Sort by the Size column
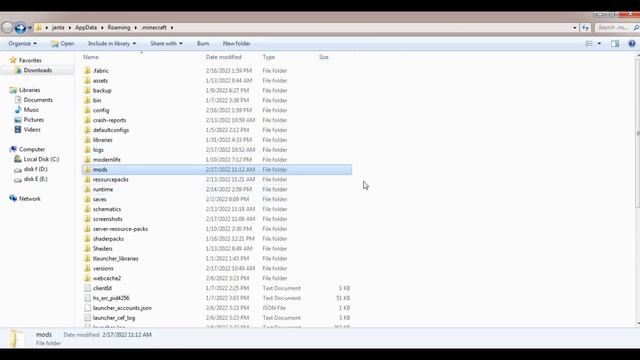The height and width of the screenshot is (360, 640). pyautogui.click(x=324, y=57)
